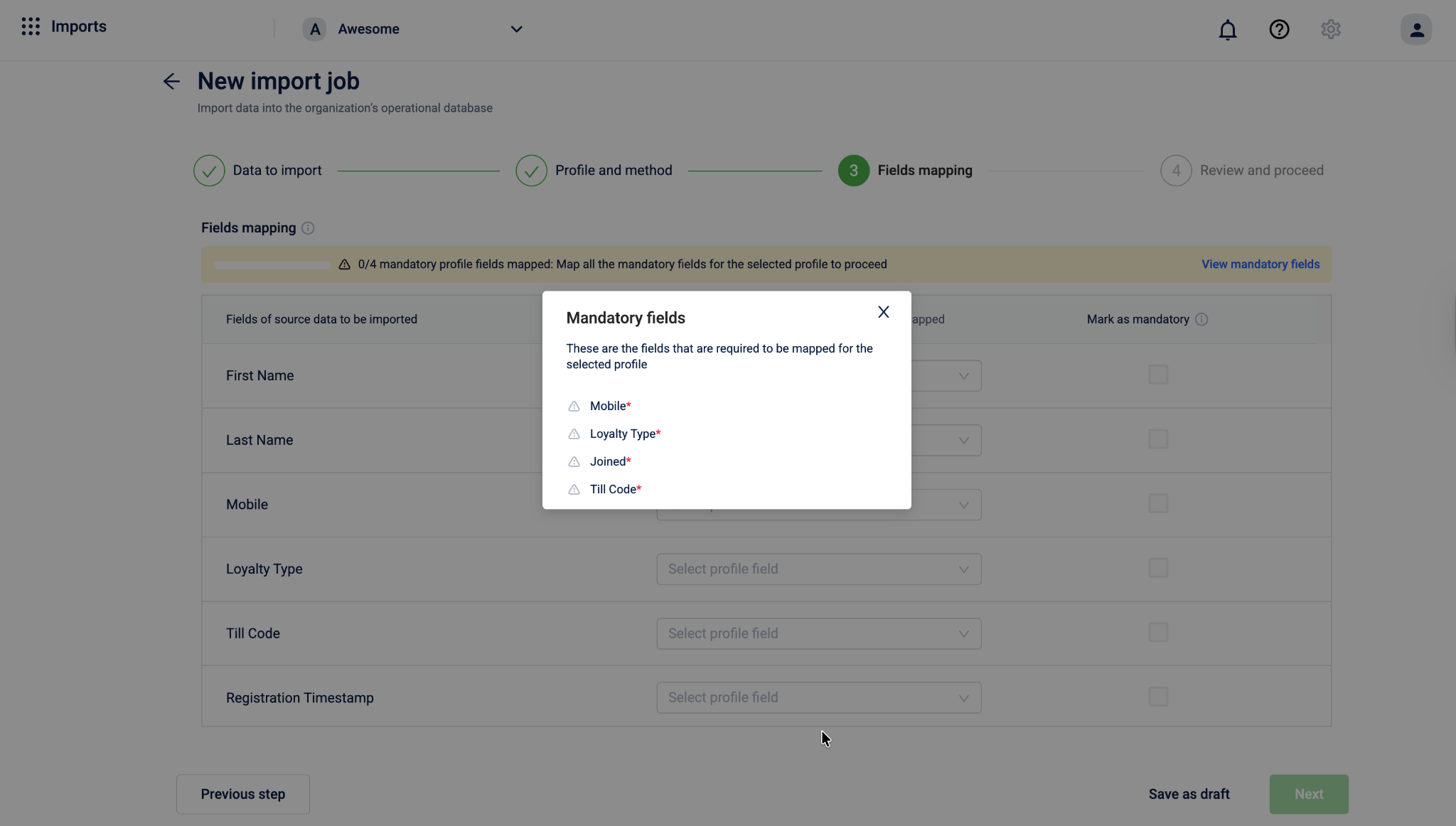1456x826 pixels.
Task: Open the settings gear icon
Action: pos(1330,30)
